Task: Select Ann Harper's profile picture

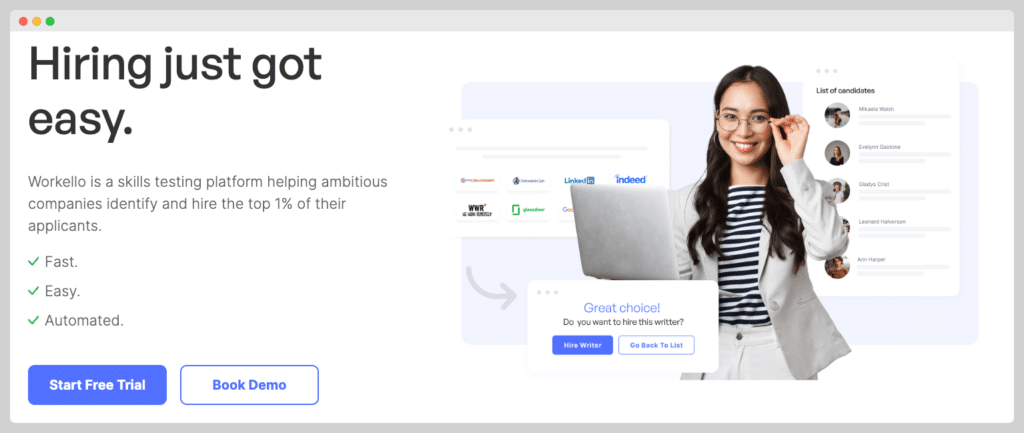Action: point(837,266)
